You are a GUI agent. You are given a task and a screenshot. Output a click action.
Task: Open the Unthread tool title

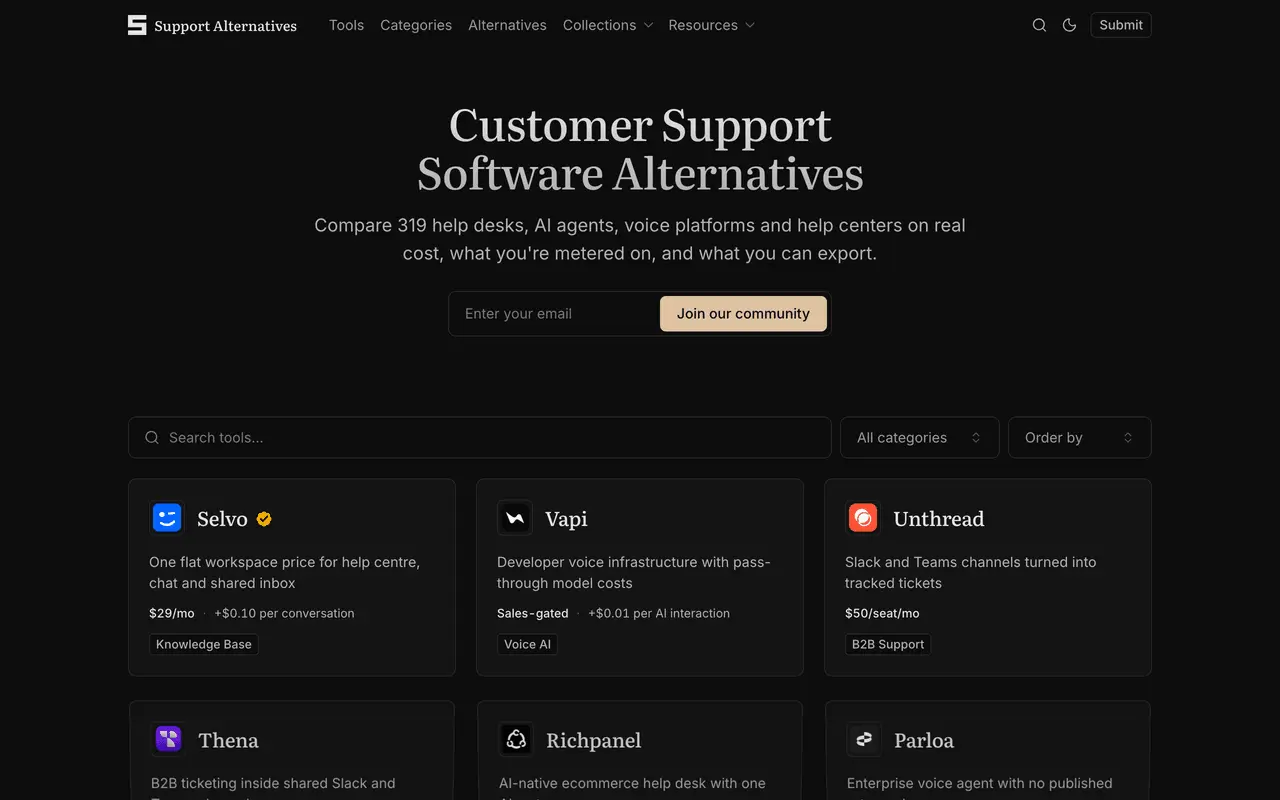[939, 519]
